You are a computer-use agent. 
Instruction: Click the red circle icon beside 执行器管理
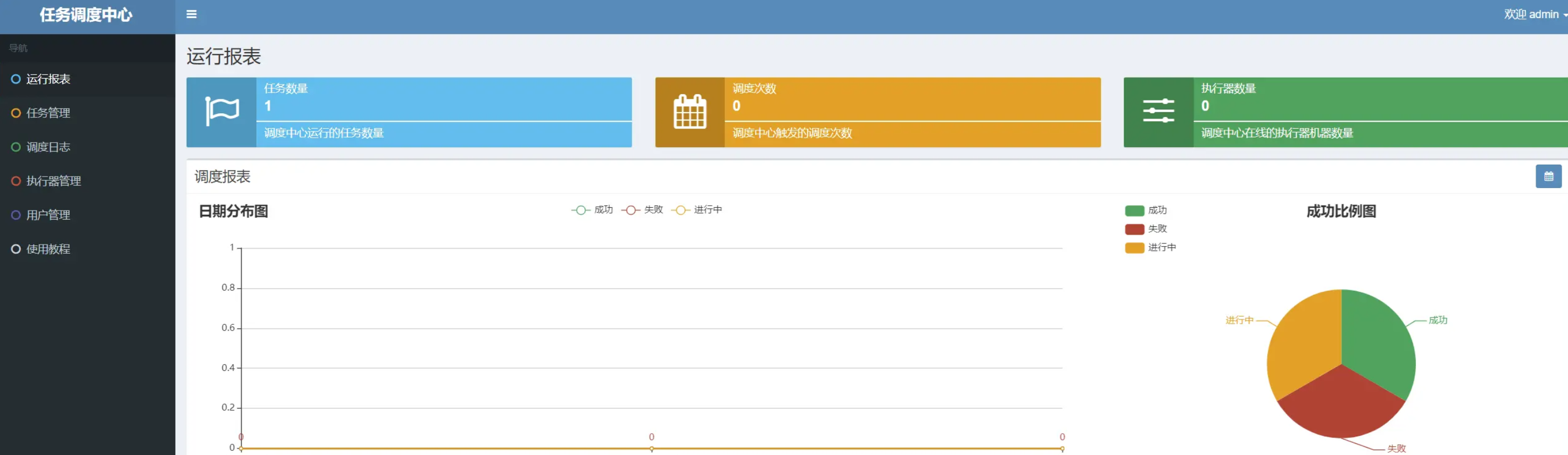pyautogui.click(x=16, y=181)
